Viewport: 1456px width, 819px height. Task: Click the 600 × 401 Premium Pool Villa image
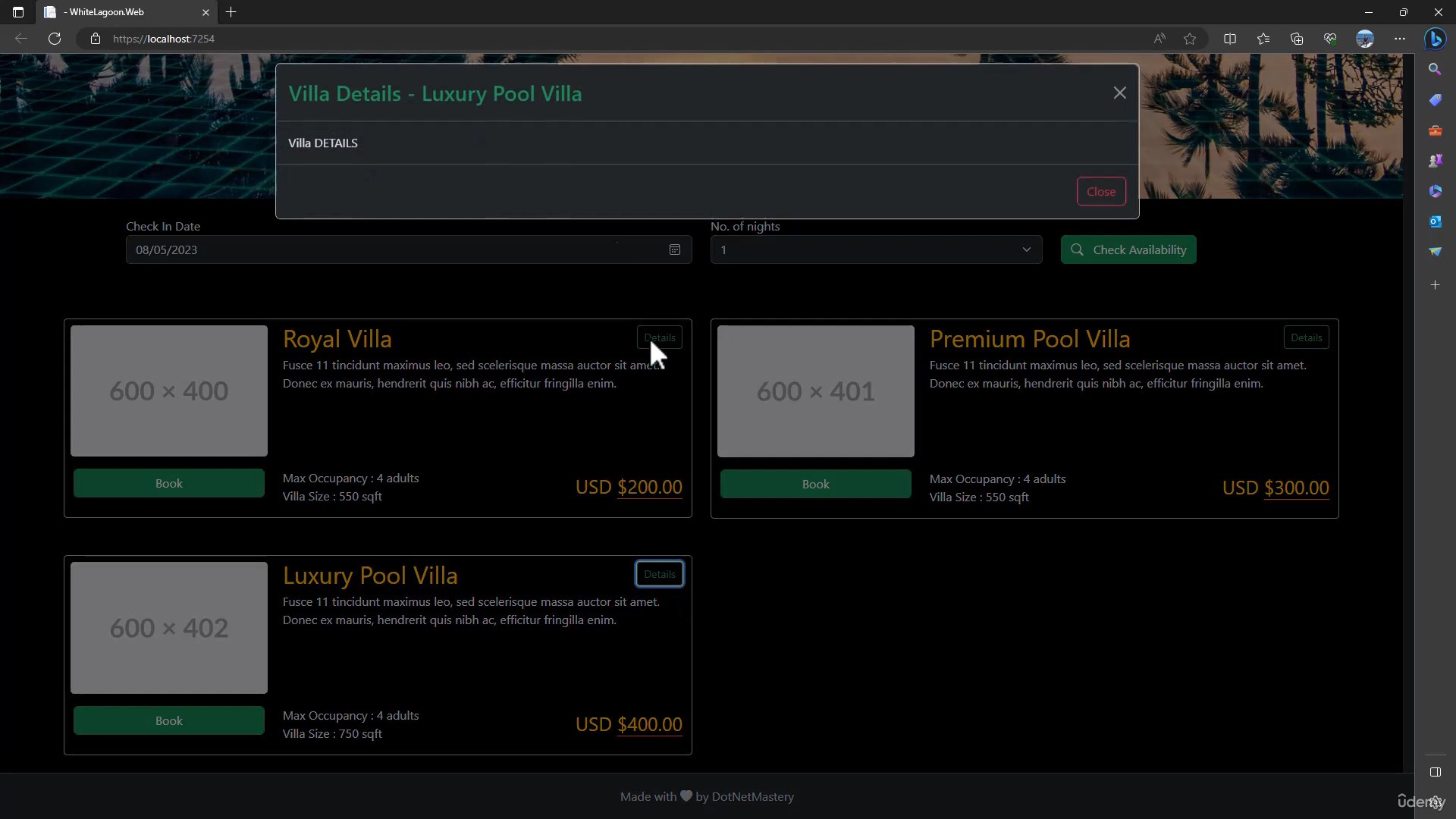point(816,391)
